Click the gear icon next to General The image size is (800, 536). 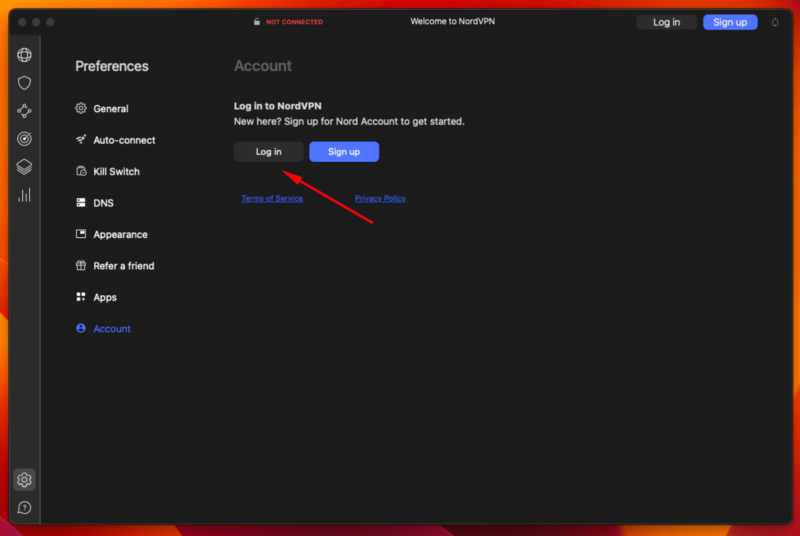(81, 108)
